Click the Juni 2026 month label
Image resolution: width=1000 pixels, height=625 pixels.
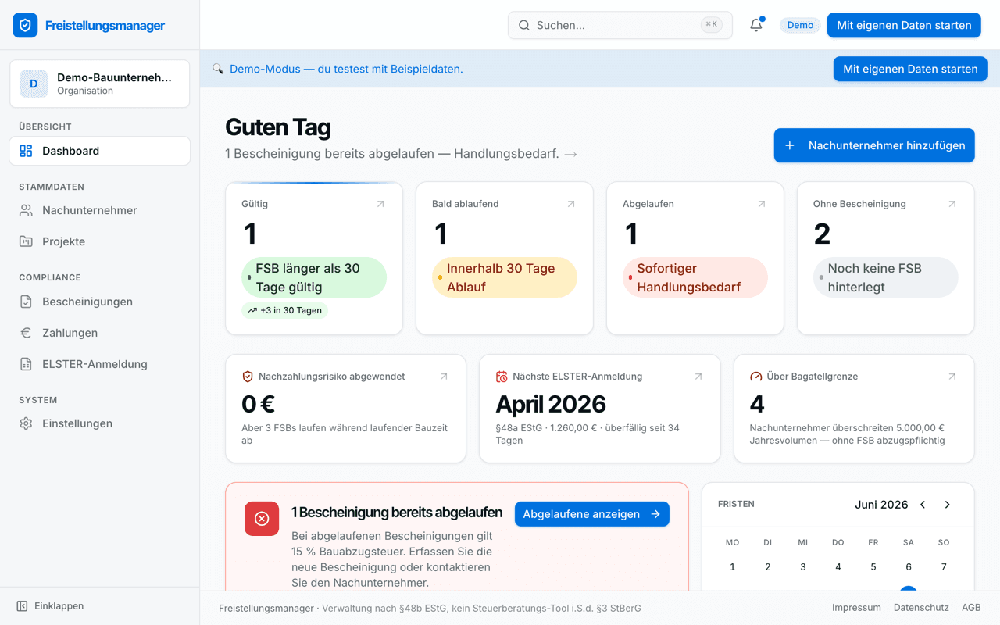881,504
